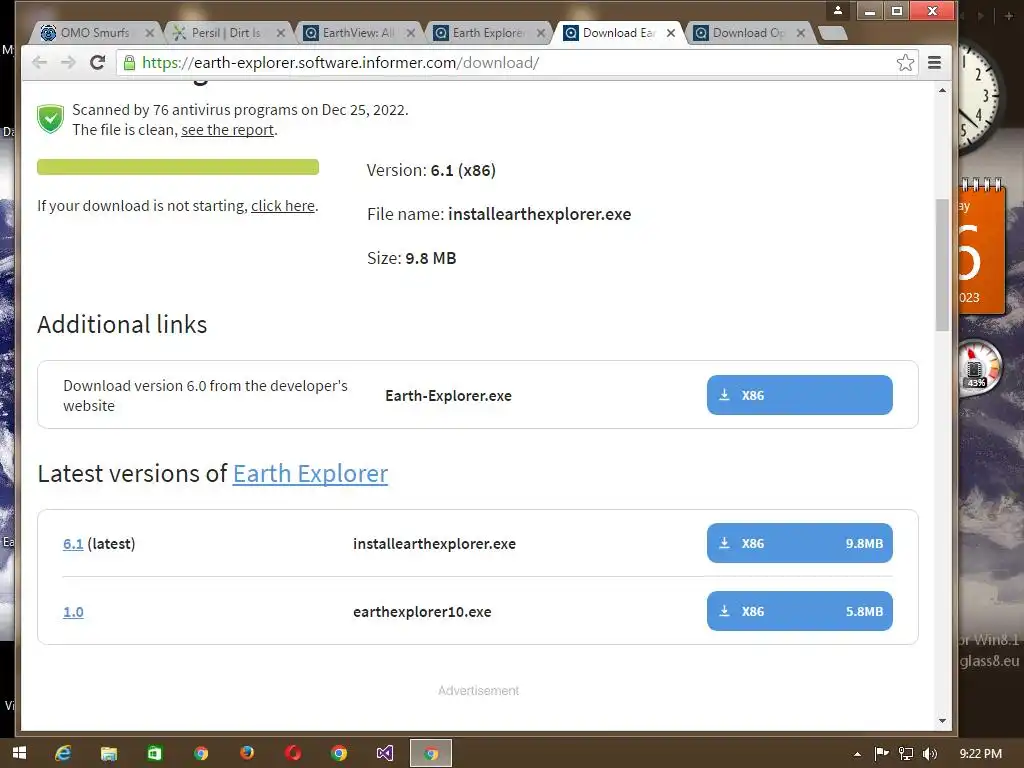Click the 'Additional links' heading

122,325
